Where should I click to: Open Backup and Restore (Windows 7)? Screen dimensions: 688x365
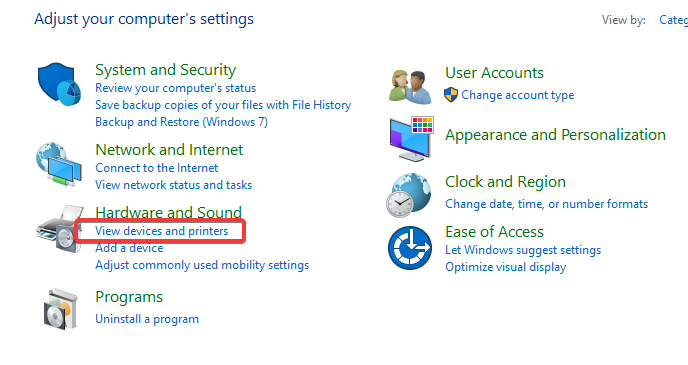(181, 122)
